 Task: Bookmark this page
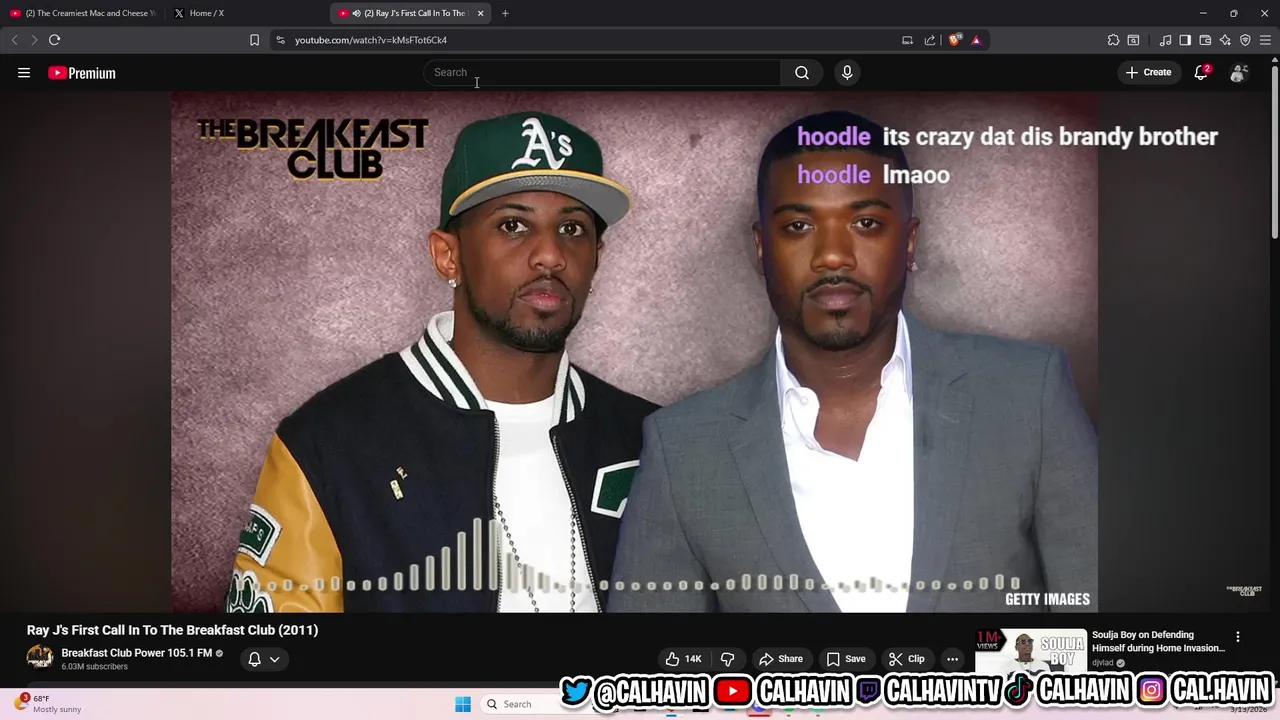click(254, 40)
